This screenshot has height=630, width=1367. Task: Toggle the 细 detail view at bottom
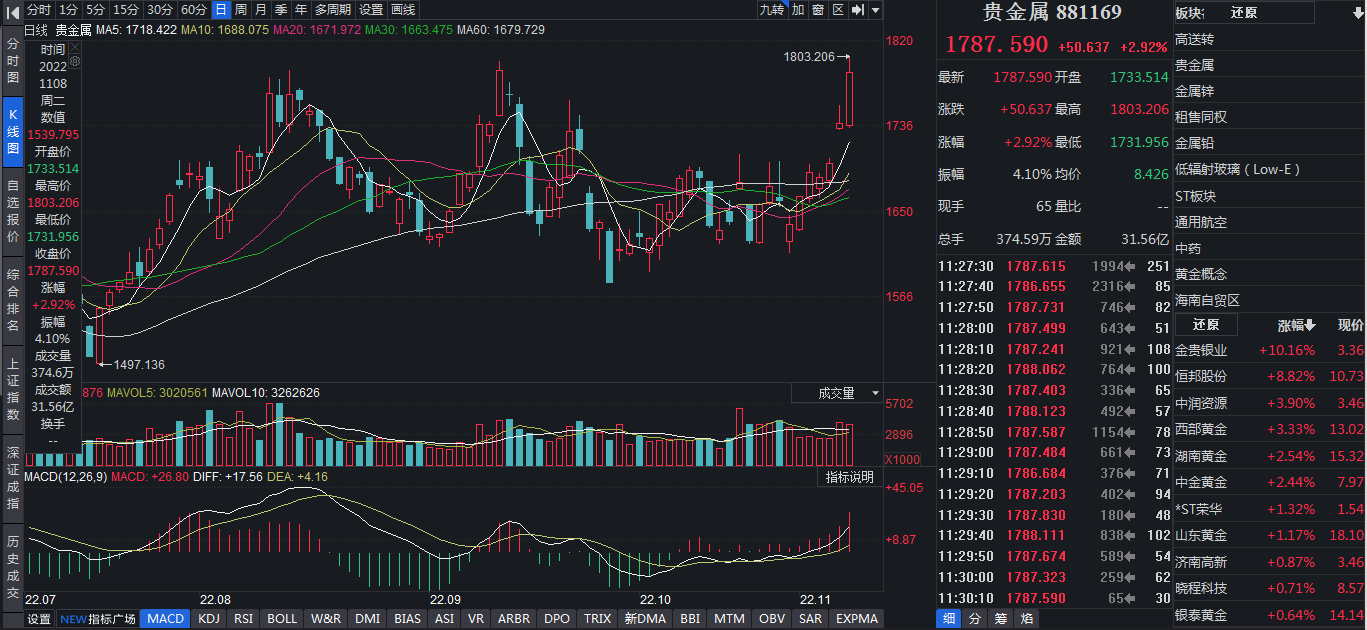point(948,619)
